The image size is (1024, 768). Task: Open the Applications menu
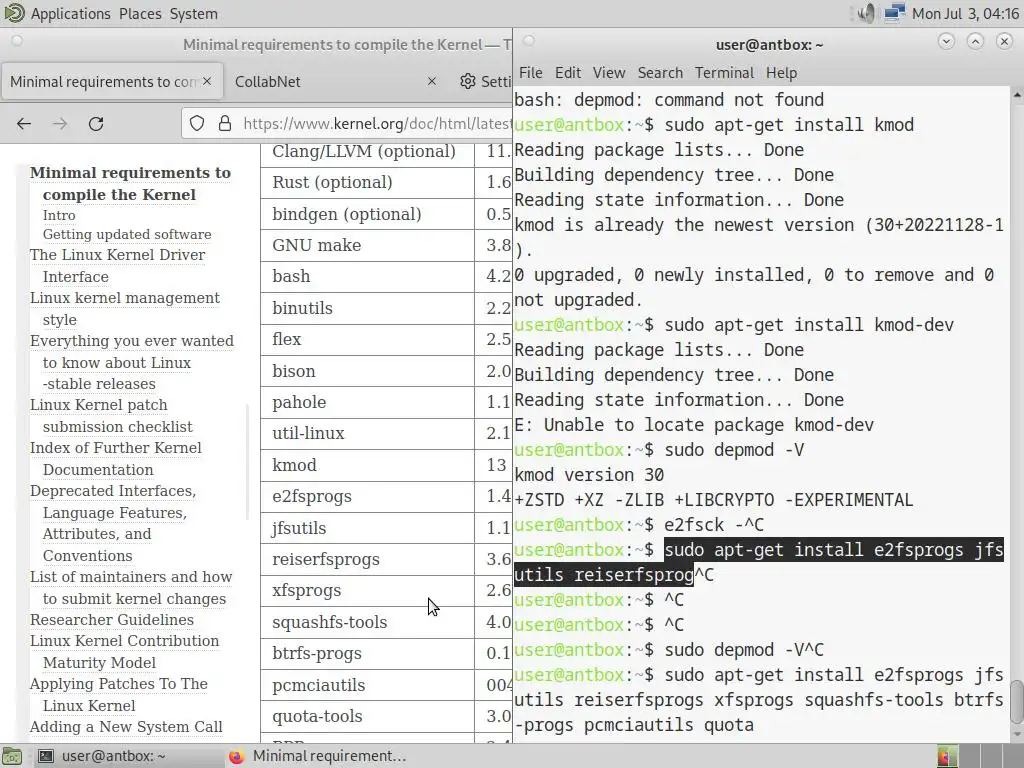71,14
